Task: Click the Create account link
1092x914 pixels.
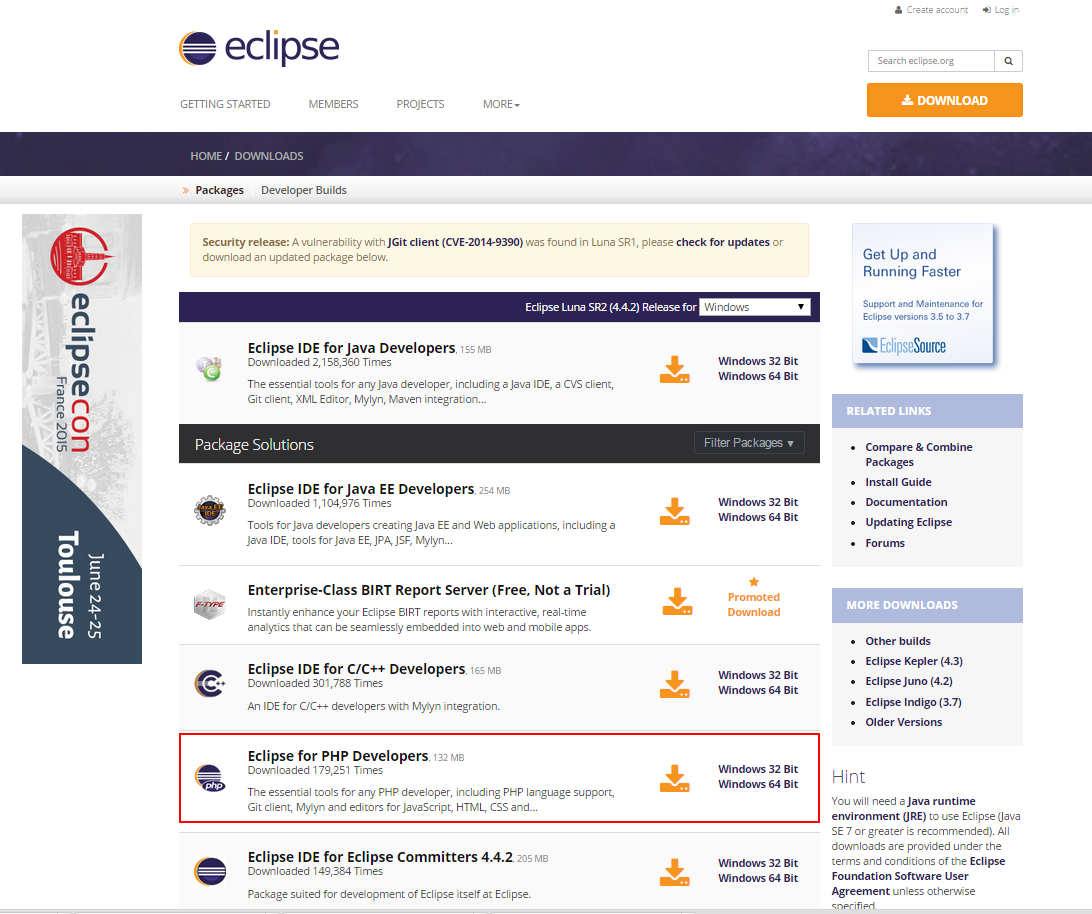Action: coord(931,10)
